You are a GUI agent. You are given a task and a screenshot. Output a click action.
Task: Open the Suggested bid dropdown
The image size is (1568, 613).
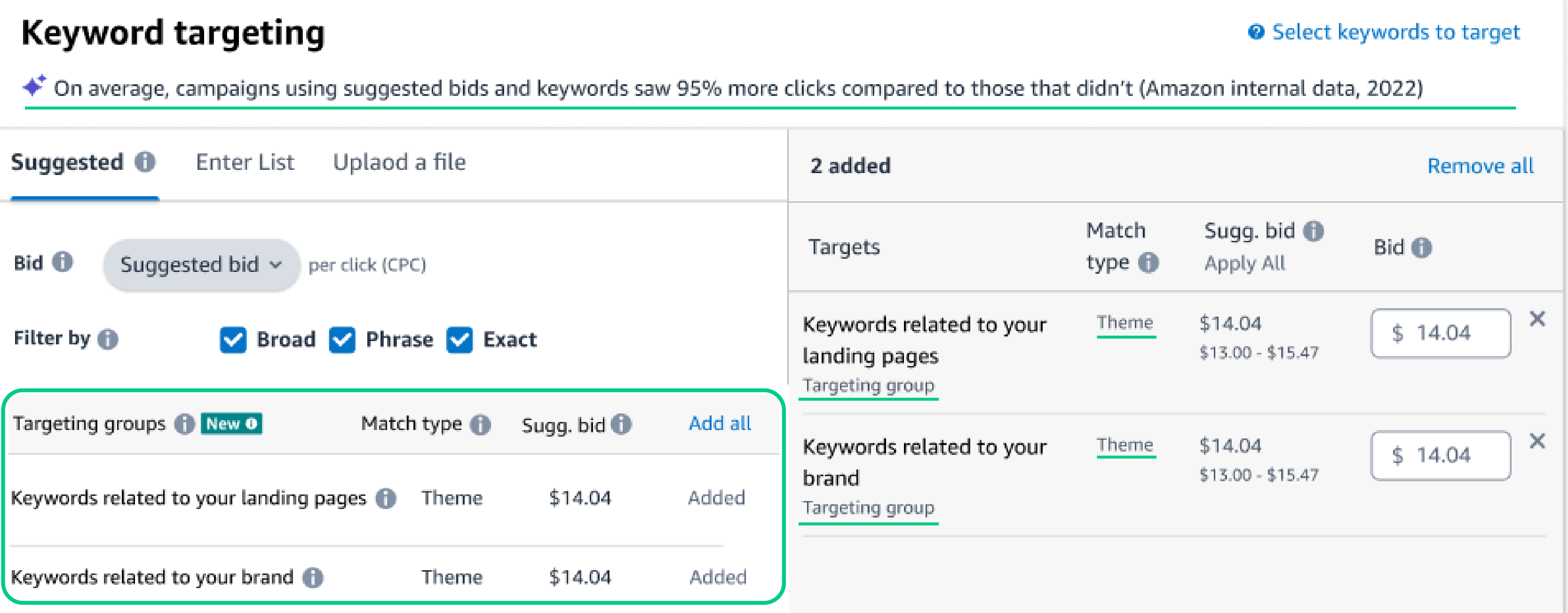point(201,265)
